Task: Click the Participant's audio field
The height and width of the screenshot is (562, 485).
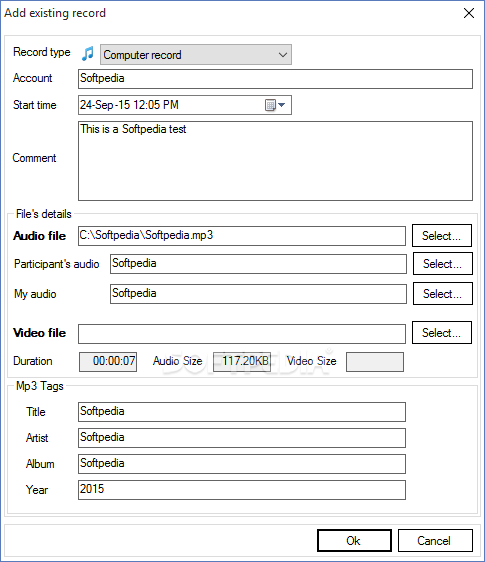Action: 258,264
